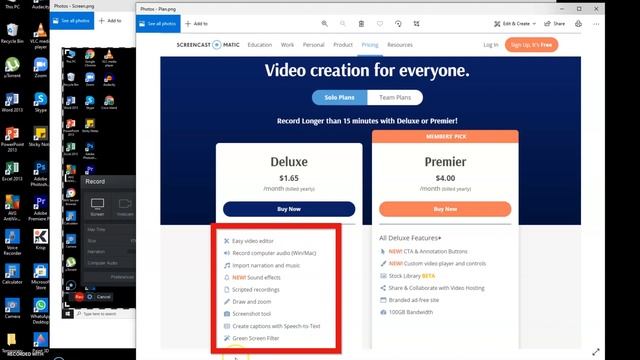This screenshot has width=640, height=360.
Task: Click Screenshot tool feature text
Action: pos(252,314)
